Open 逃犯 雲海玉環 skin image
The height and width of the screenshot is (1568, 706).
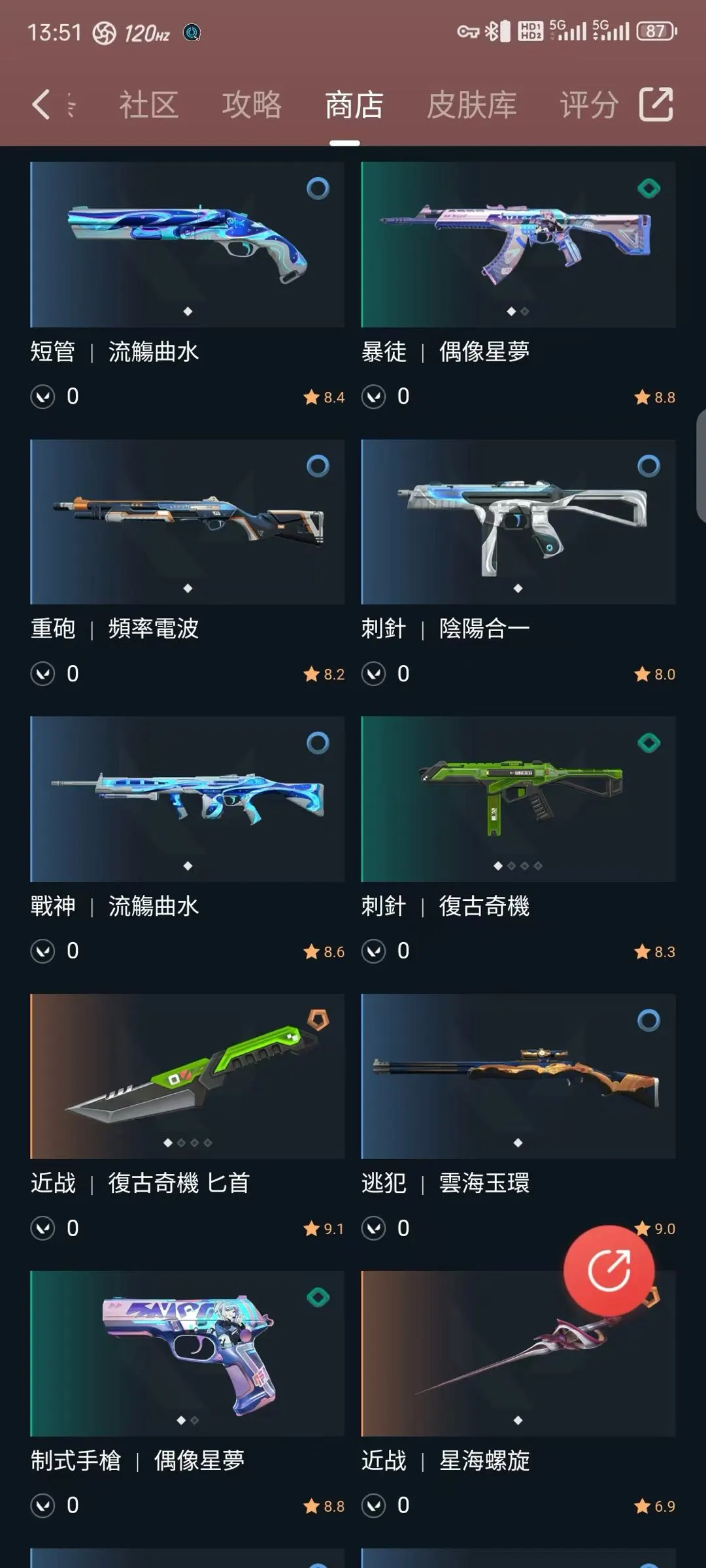tap(518, 1077)
